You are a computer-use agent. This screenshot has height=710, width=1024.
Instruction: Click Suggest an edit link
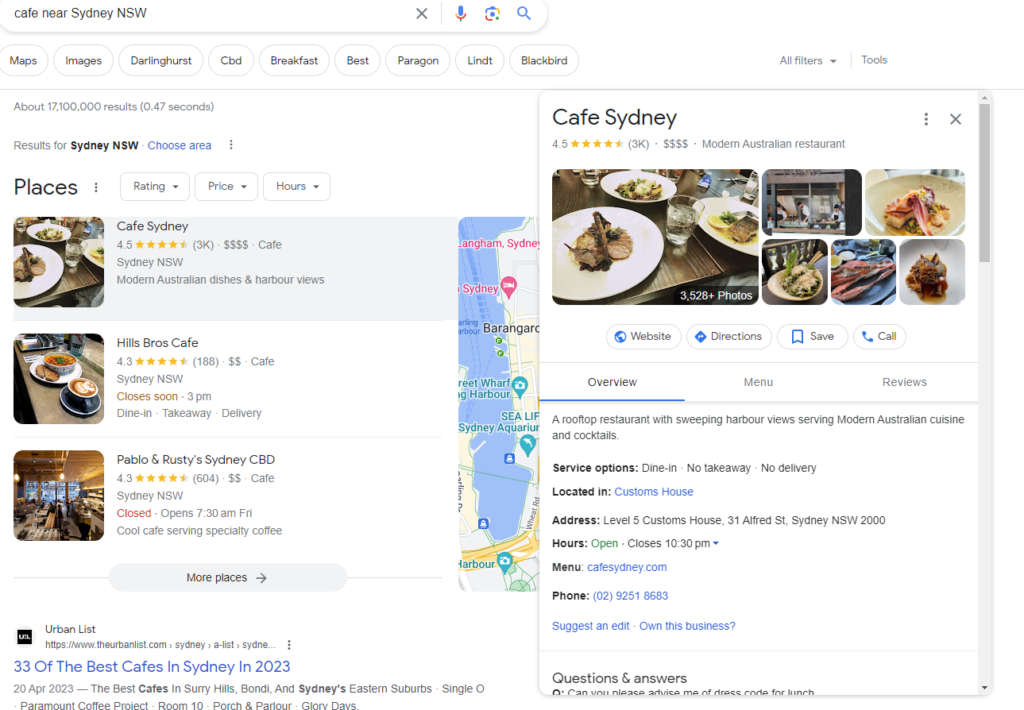[591, 626]
